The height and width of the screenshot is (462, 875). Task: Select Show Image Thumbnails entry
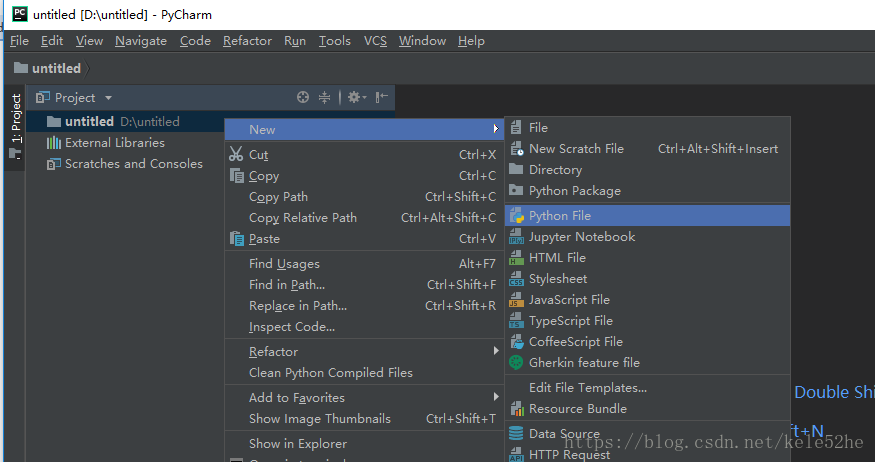(x=364, y=419)
